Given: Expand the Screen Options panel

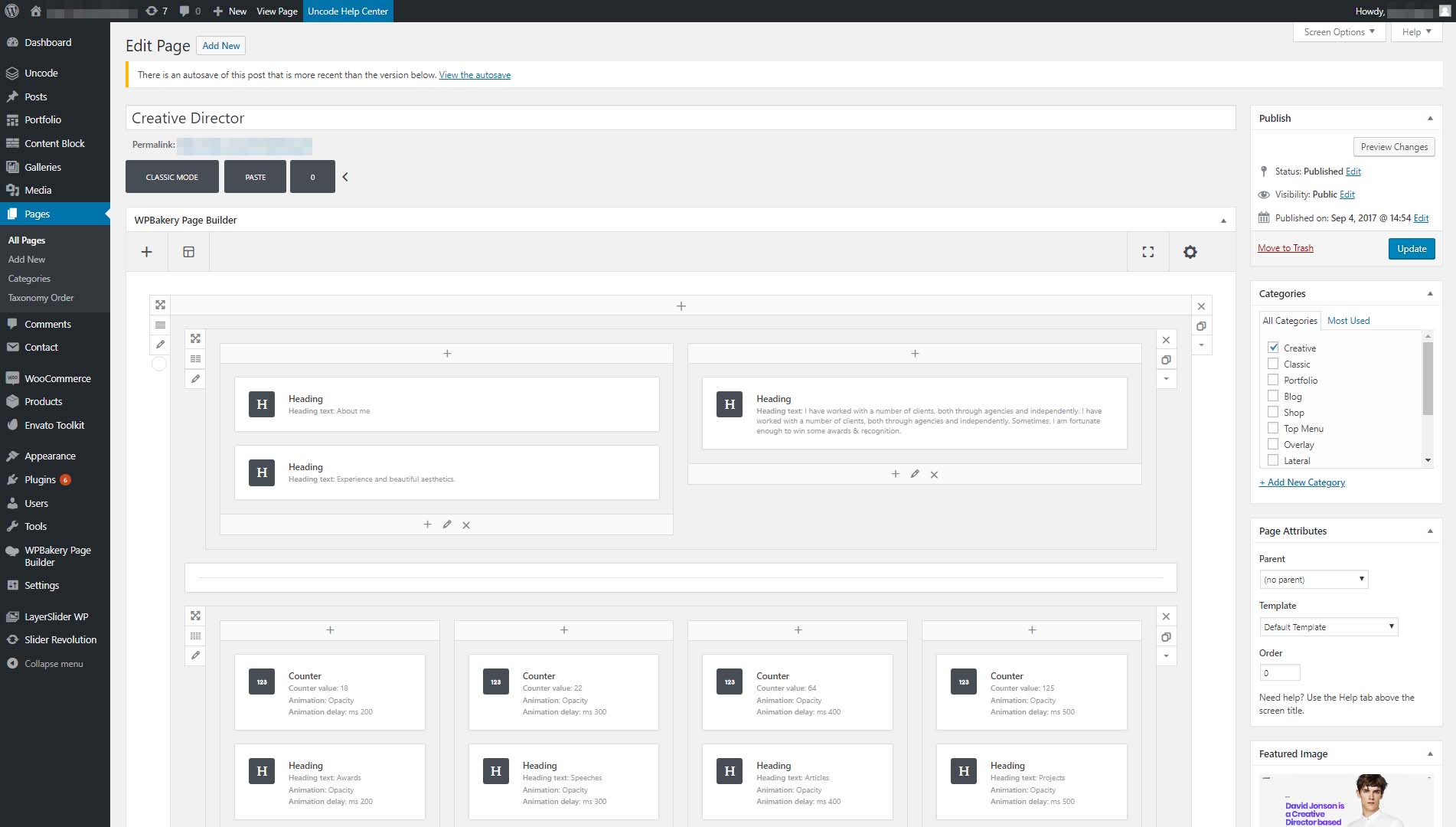Looking at the screenshot, I should 1339,32.
